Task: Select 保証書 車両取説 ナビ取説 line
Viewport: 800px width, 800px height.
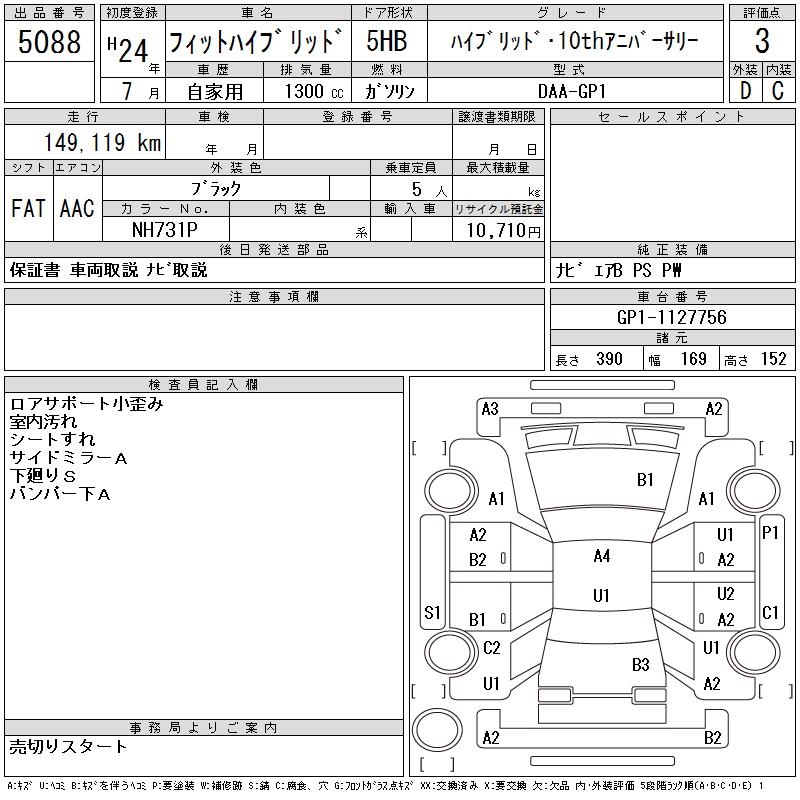Action: coord(109,270)
